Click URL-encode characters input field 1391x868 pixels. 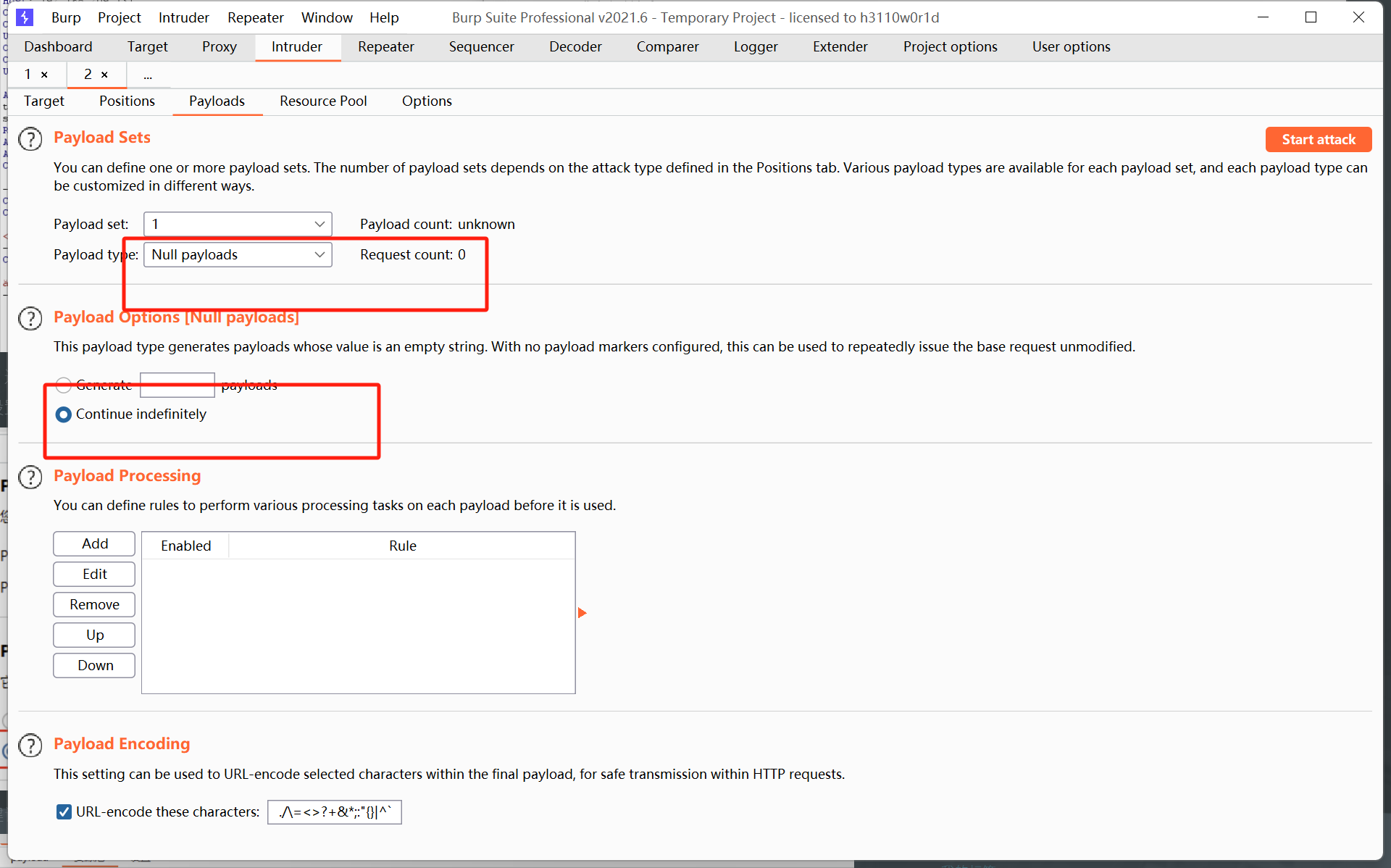(335, 812)
